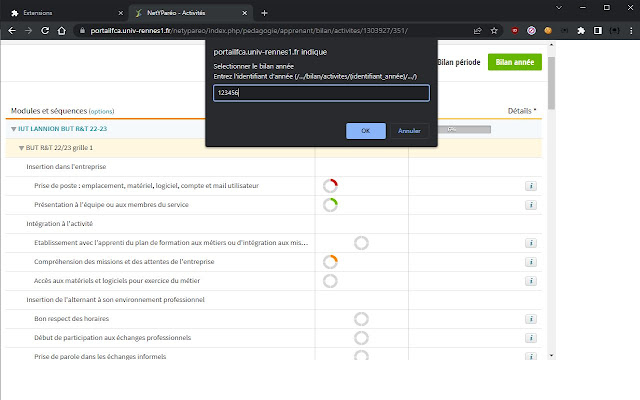Go forward using the browser forward arrow

pos(28,31)
